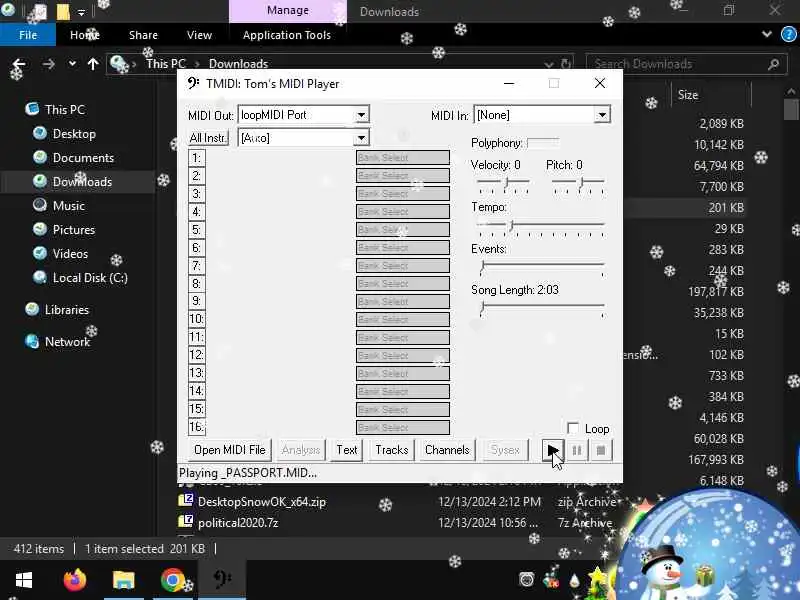Screen dimensions: 800x600
Task: Click the TMIDI bass clef title icon
Action: tap(192, 83)
